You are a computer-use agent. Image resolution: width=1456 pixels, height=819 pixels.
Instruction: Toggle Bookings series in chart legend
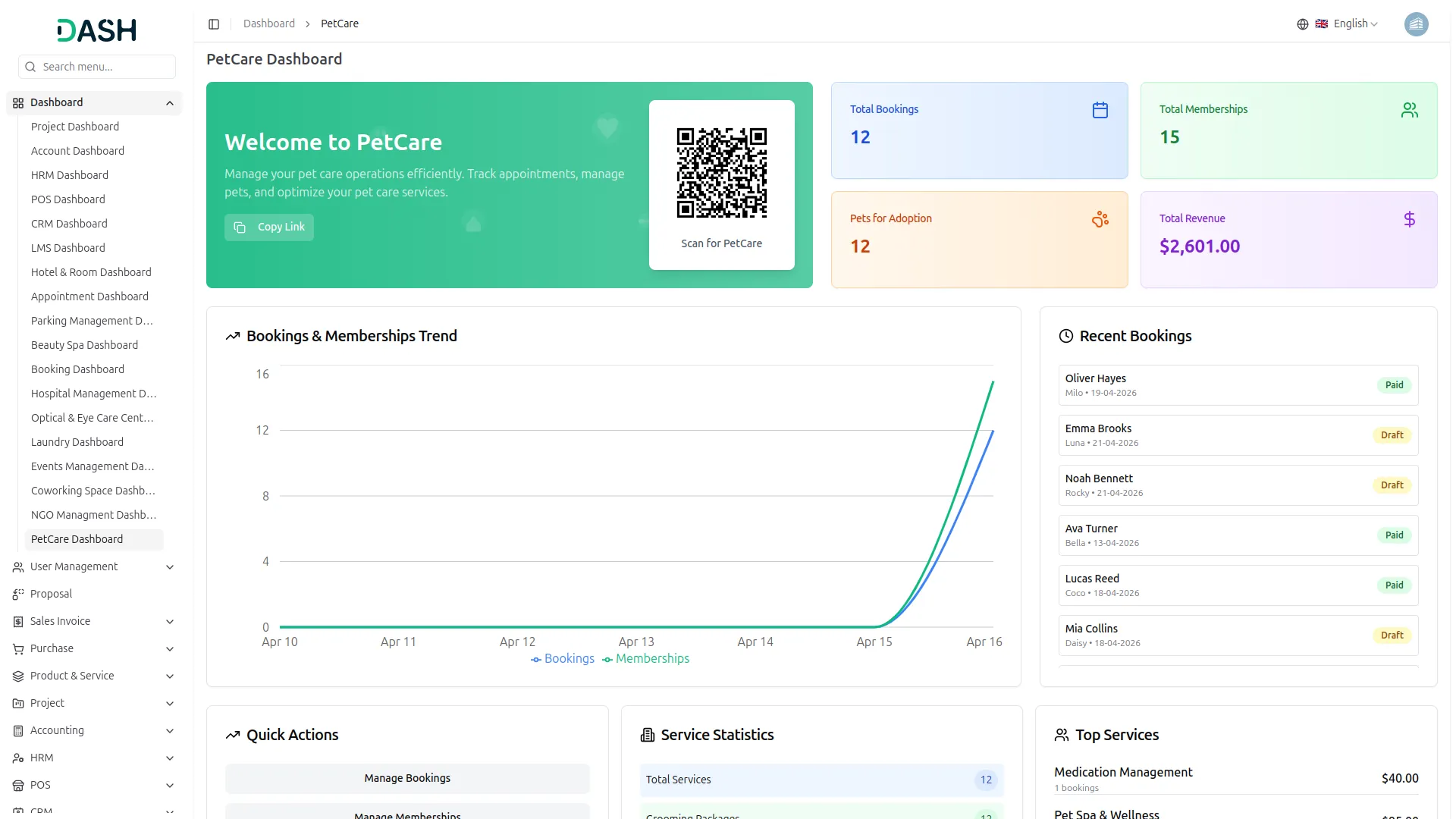point(562,659)
